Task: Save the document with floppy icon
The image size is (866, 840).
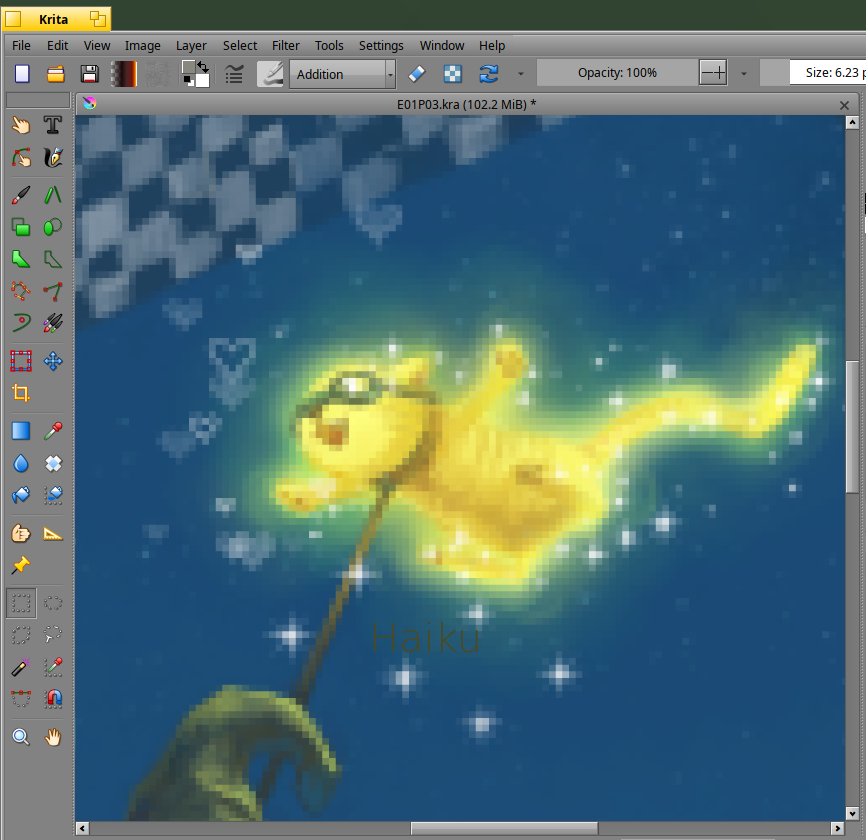Action: pos(89,73)
